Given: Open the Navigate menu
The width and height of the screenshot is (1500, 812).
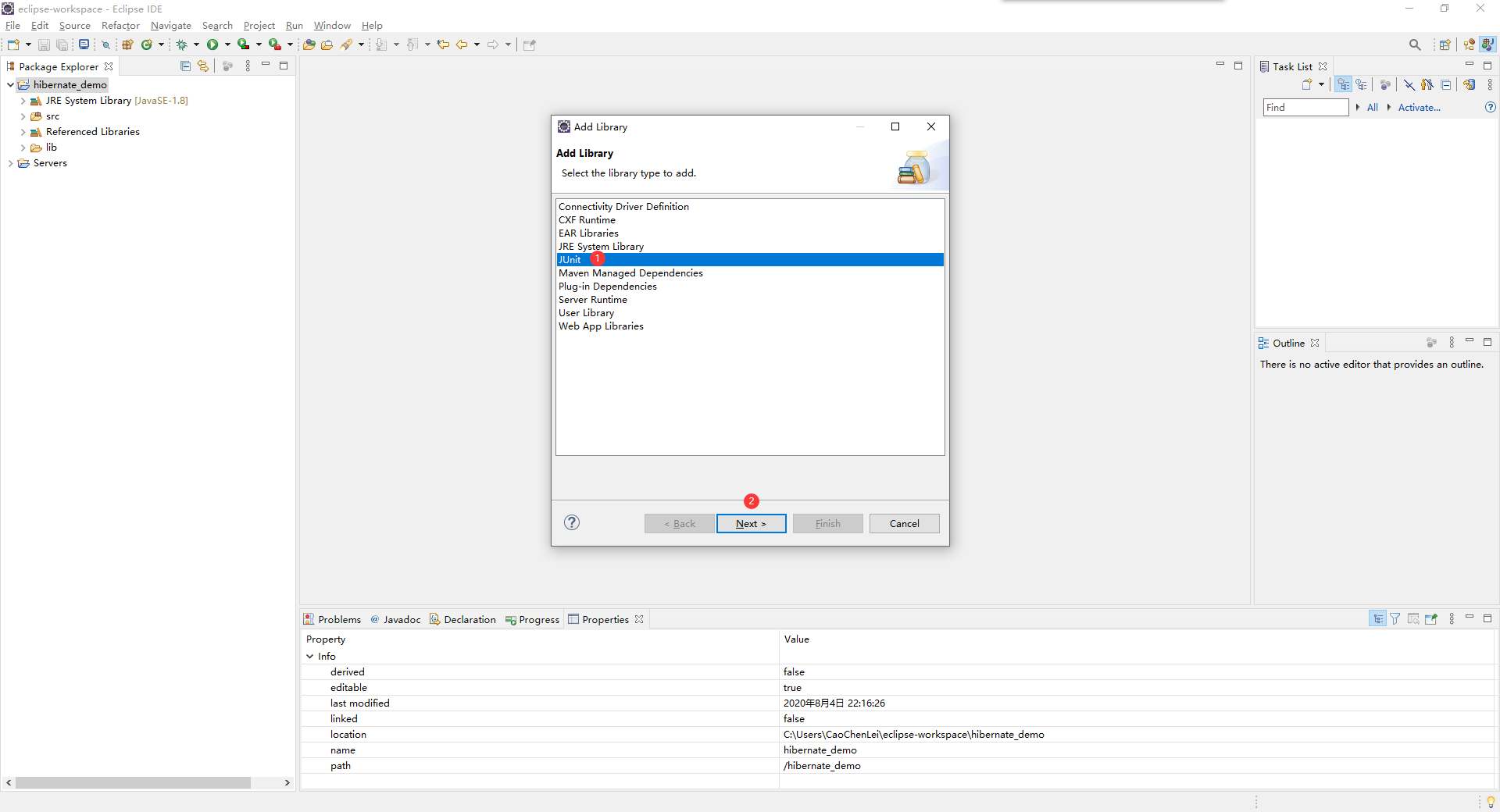Looking at the screenshot, I should pos(170,25).
